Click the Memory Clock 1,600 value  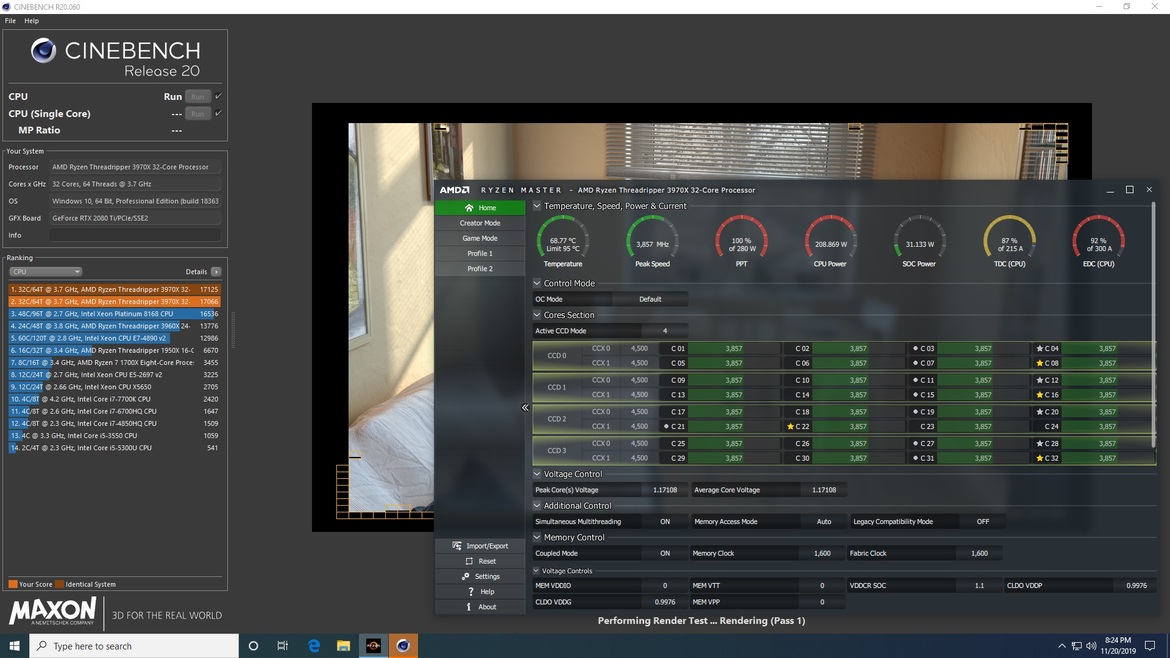point(822,554)
